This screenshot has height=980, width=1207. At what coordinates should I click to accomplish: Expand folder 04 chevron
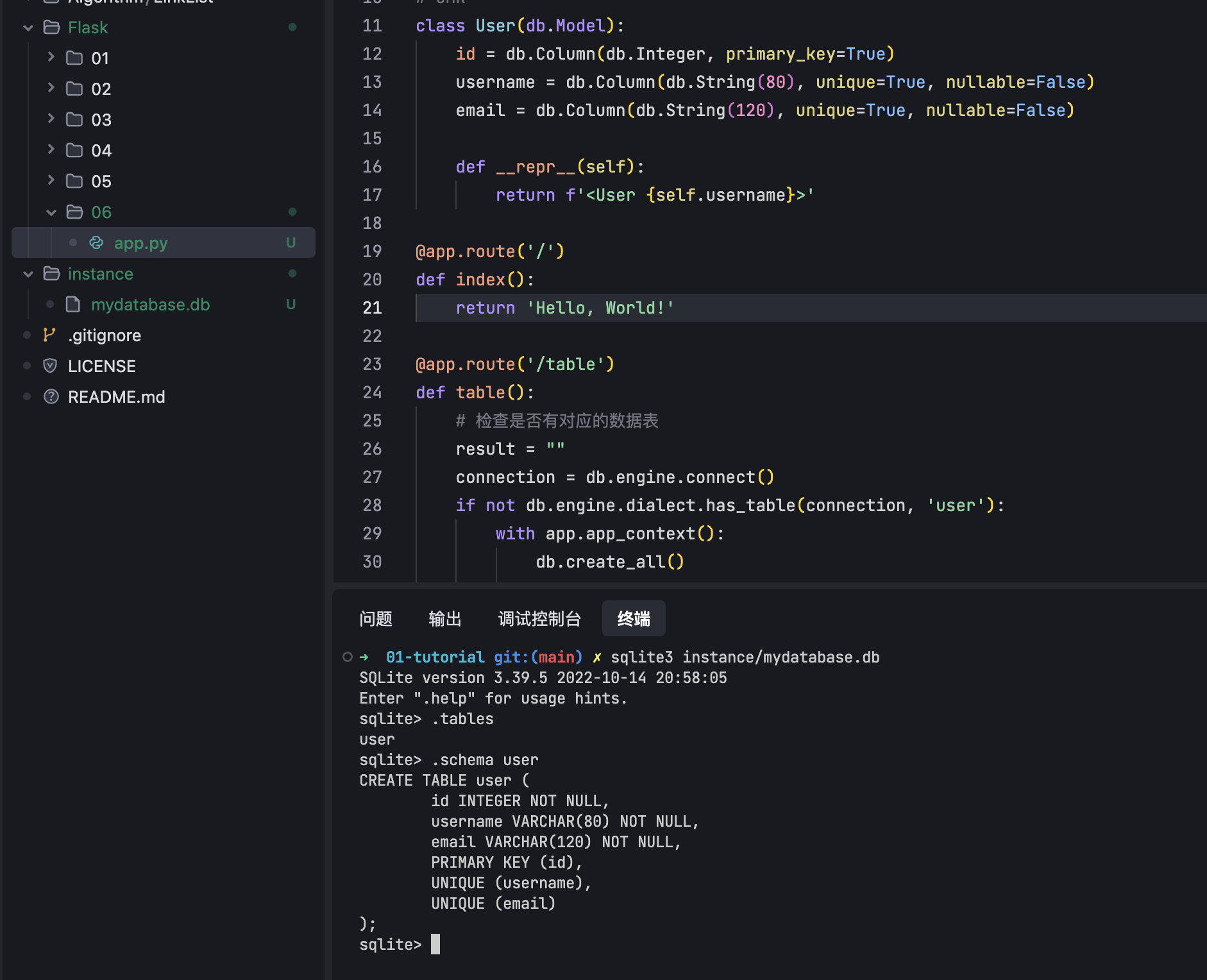pos(51,149)
